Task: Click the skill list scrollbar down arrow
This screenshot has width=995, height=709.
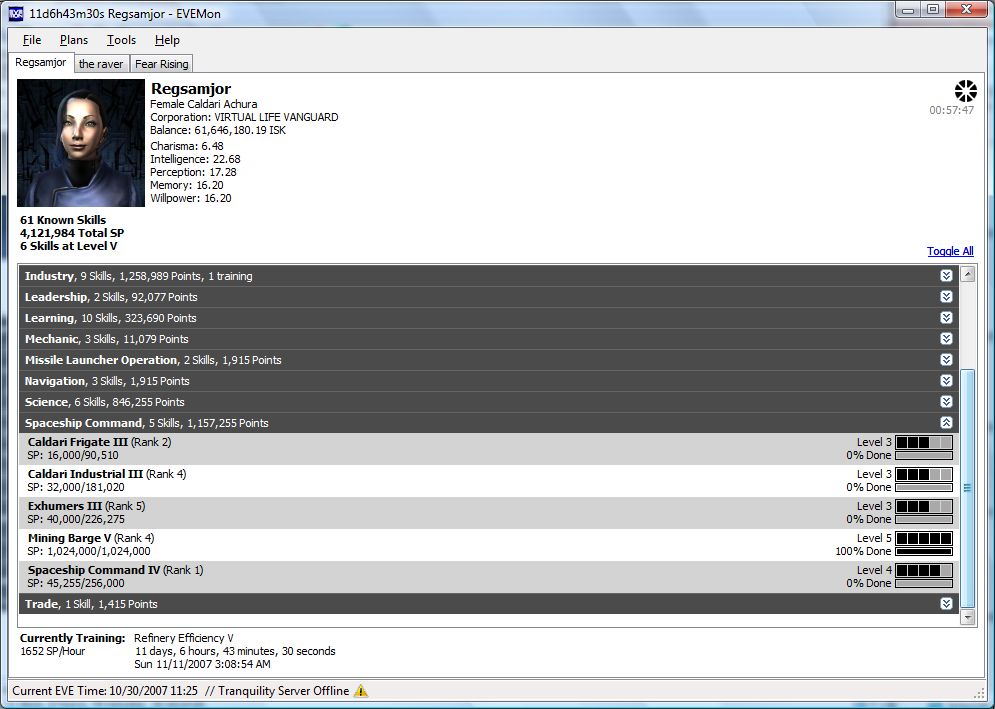Action: 968,616
